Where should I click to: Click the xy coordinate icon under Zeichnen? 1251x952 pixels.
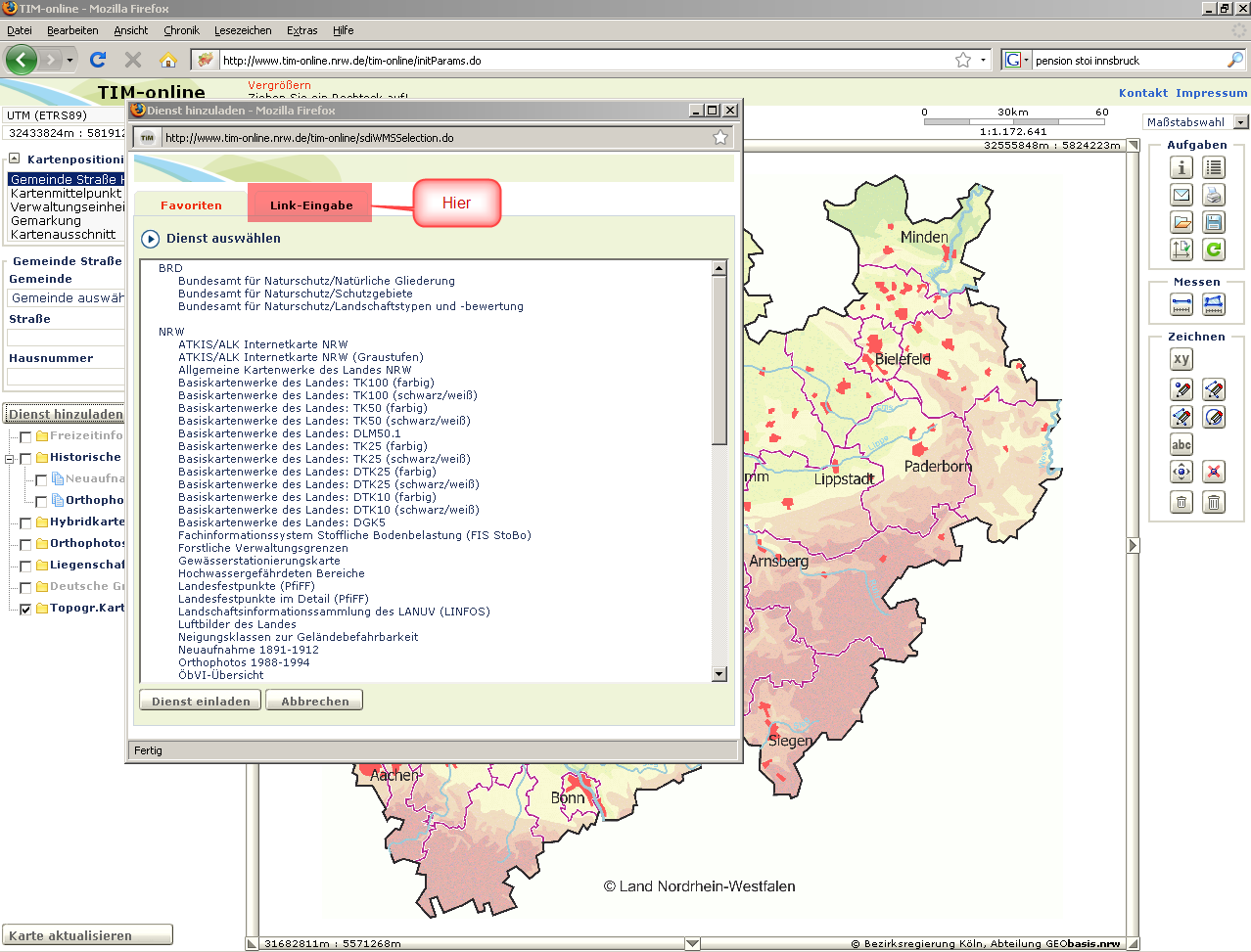click(x=1181, y=359)
